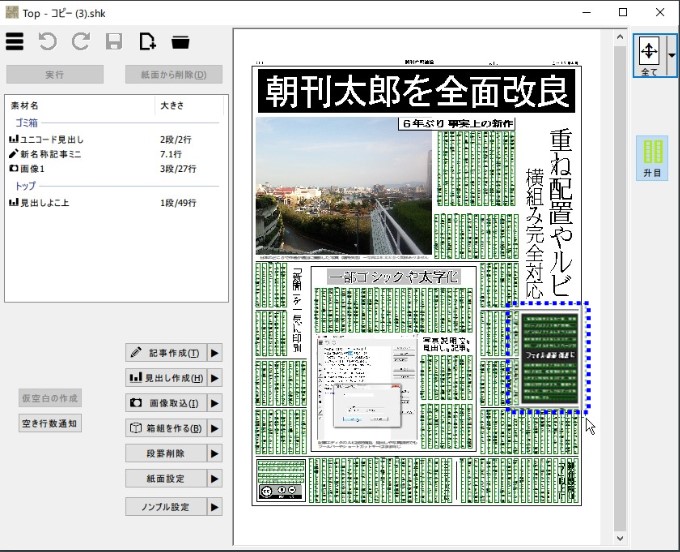The image size is (680, 552).
Task: Select the 大きさ column header
Action: (189, 105)
